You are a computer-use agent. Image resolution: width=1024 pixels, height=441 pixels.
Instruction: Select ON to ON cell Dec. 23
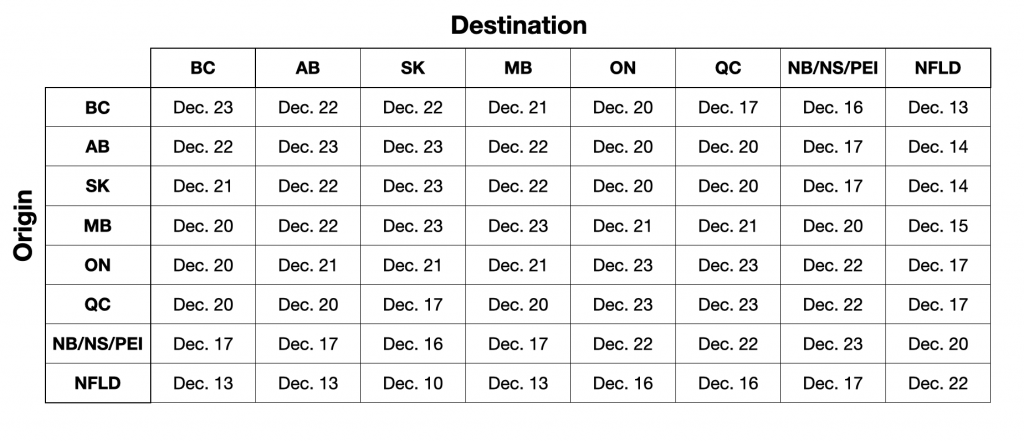pyautogui.click(x=623, y=265)
